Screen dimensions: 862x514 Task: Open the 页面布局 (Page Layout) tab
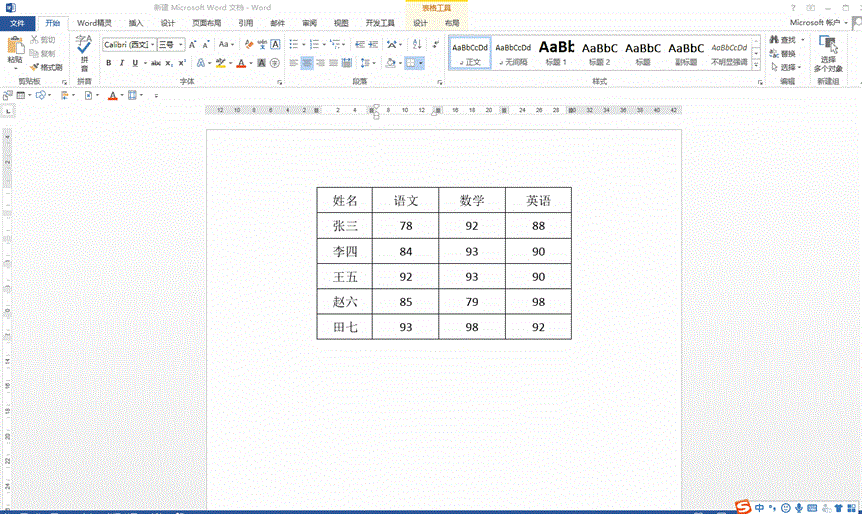206,23
